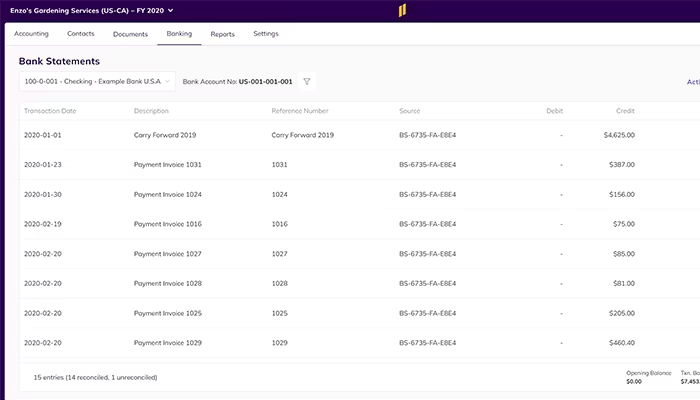
Task: Click the $460.40 credit amount
Action: [x=622, y=343]
